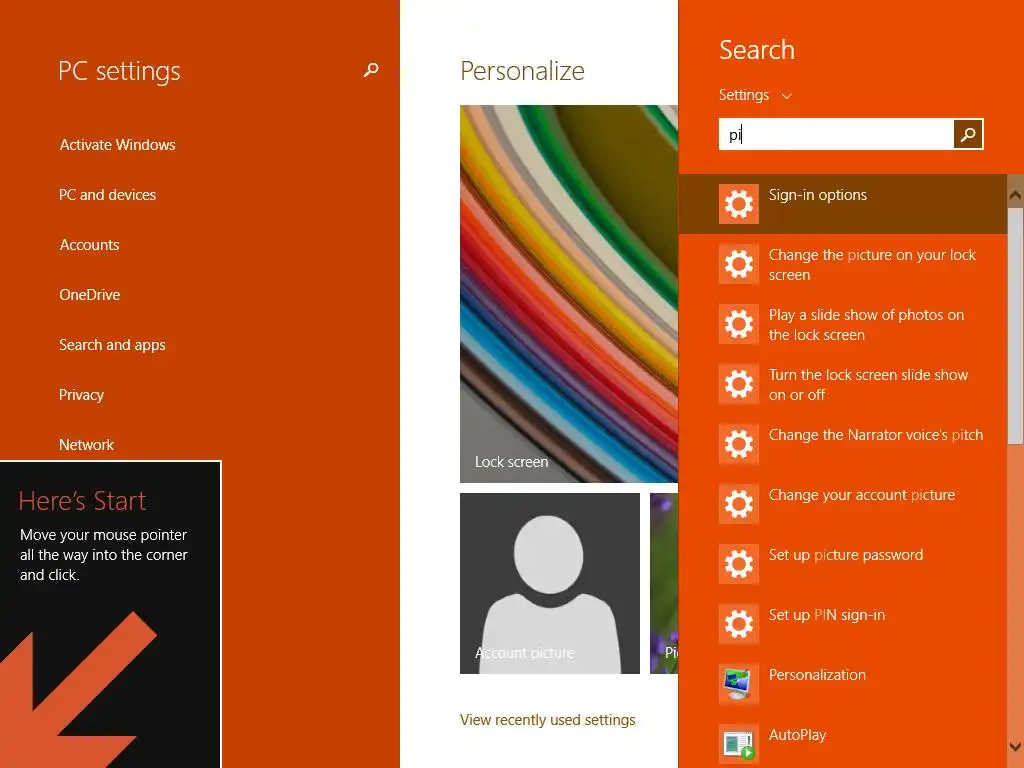
Task: Click gear icon for Set up picture password
Action: click(x=739, y=564)
